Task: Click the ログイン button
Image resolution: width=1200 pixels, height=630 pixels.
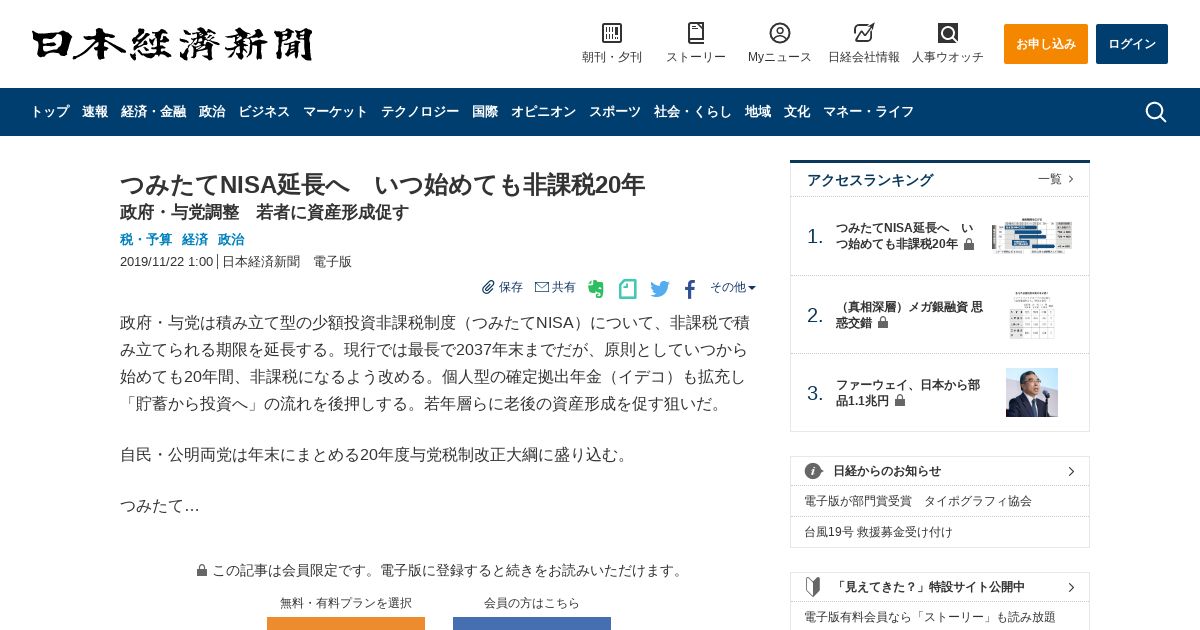Action: pyautogui.click(x=1132, y=44)
